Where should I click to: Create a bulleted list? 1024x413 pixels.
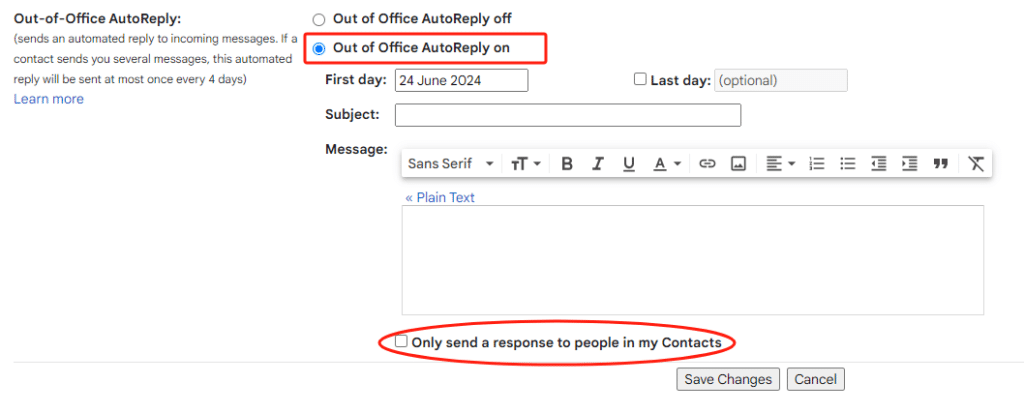click(848, 164)
